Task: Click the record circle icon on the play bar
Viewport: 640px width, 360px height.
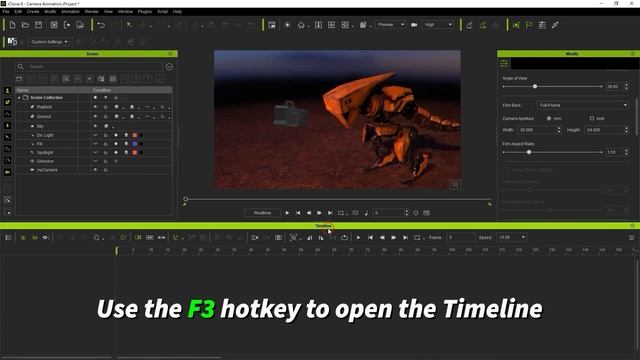Action: point(416,213)
